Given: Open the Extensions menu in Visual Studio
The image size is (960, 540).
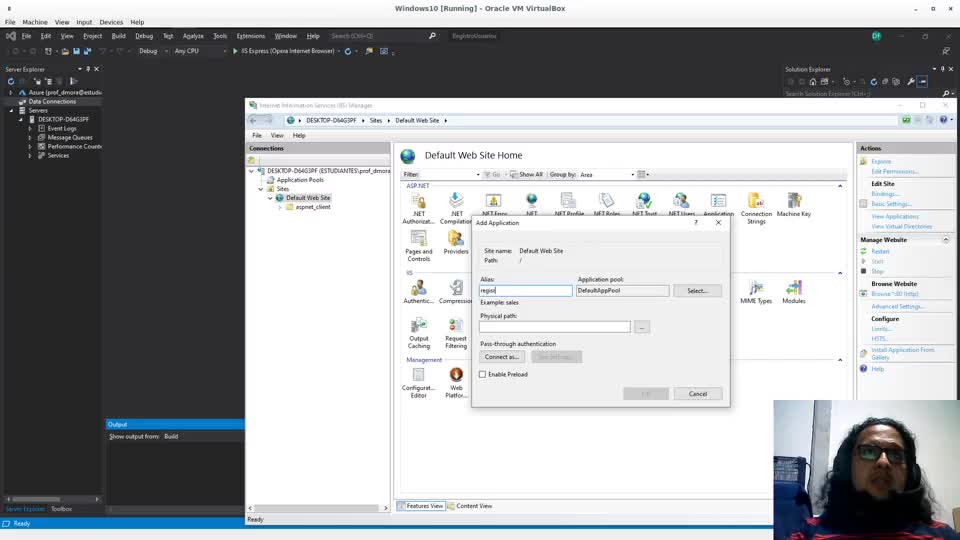Looking at the screenshot, I should click(250, 36).
